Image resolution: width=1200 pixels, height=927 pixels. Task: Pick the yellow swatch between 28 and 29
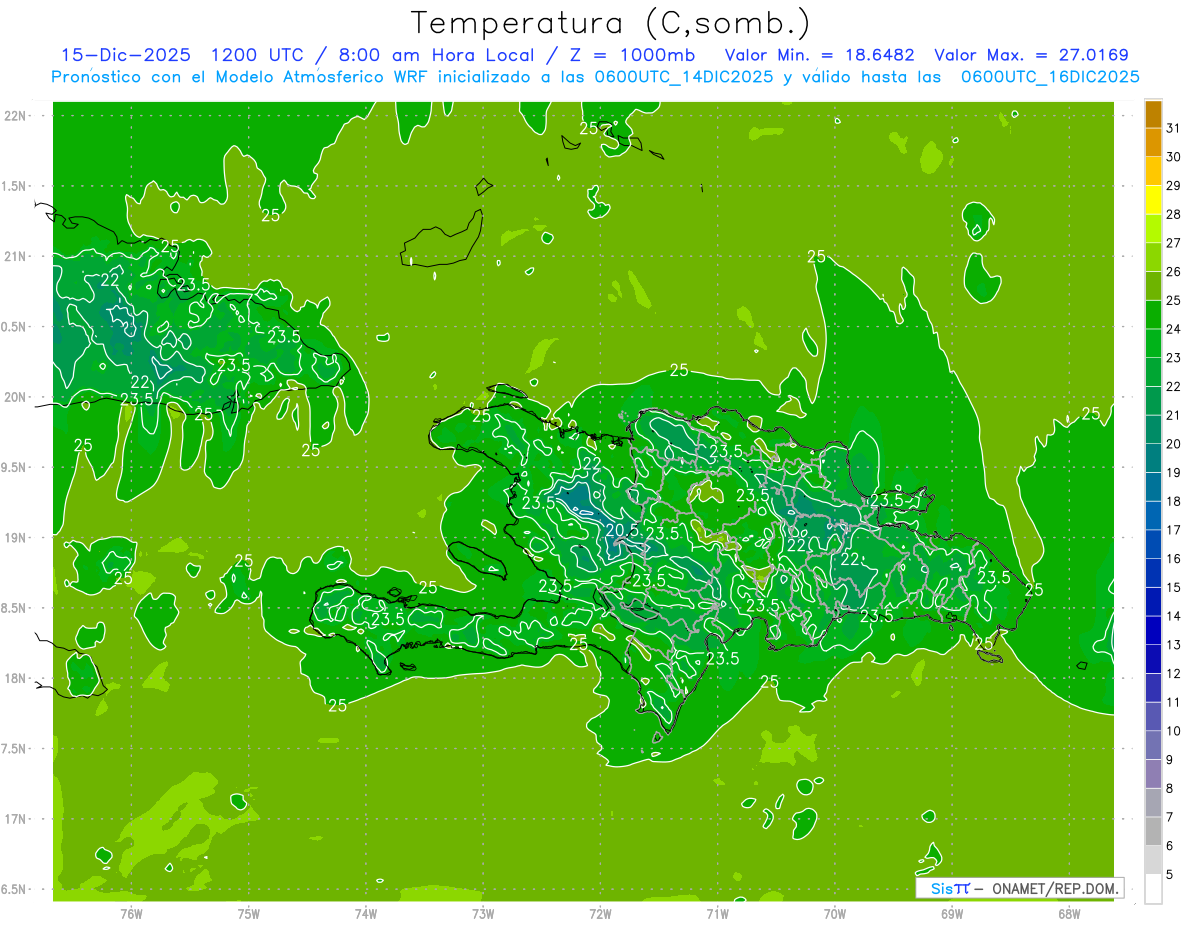[x=1154, y=201]
